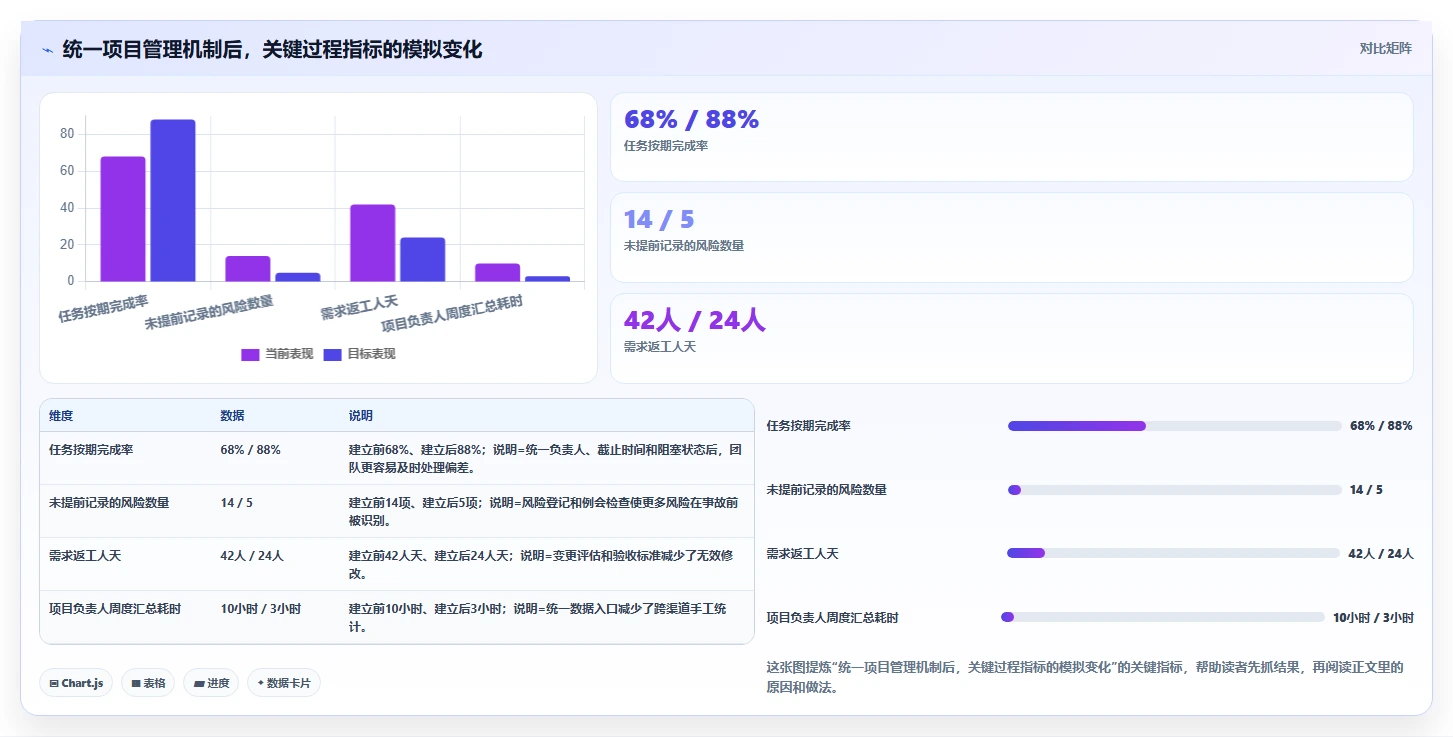Click the 维度 table column header
Image resolution: width=1453 pixels, height=737 pixels.
tap(61, 416)
